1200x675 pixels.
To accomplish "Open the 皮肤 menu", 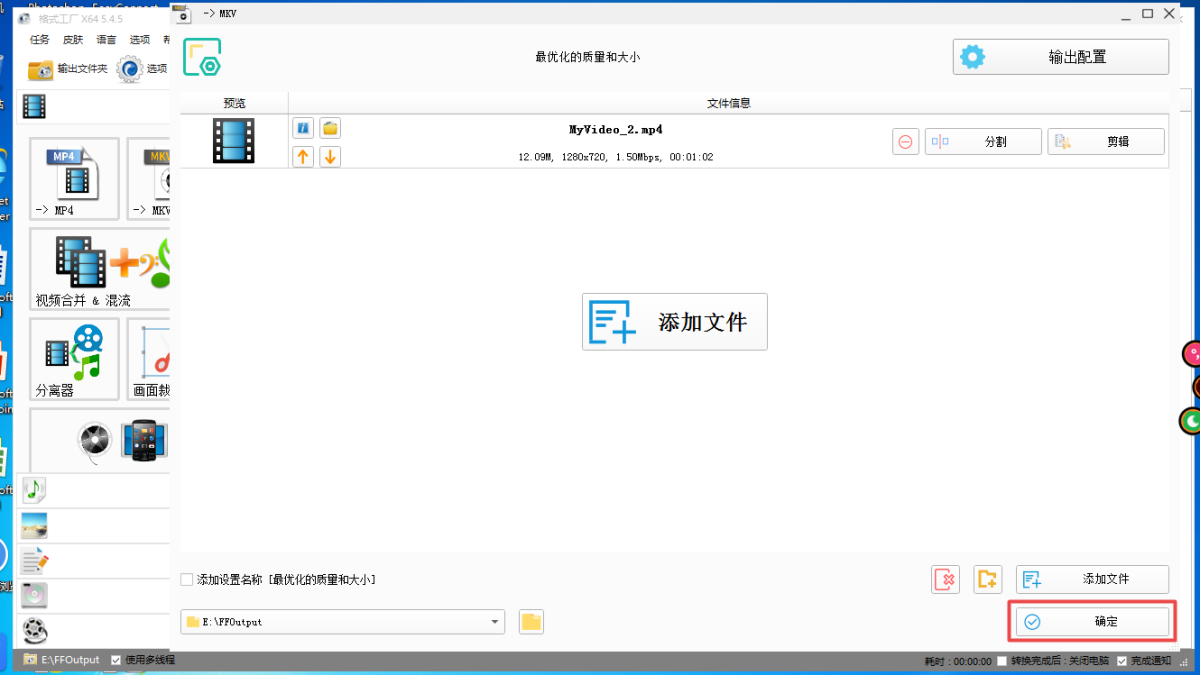I will click(x=73, y=40).
